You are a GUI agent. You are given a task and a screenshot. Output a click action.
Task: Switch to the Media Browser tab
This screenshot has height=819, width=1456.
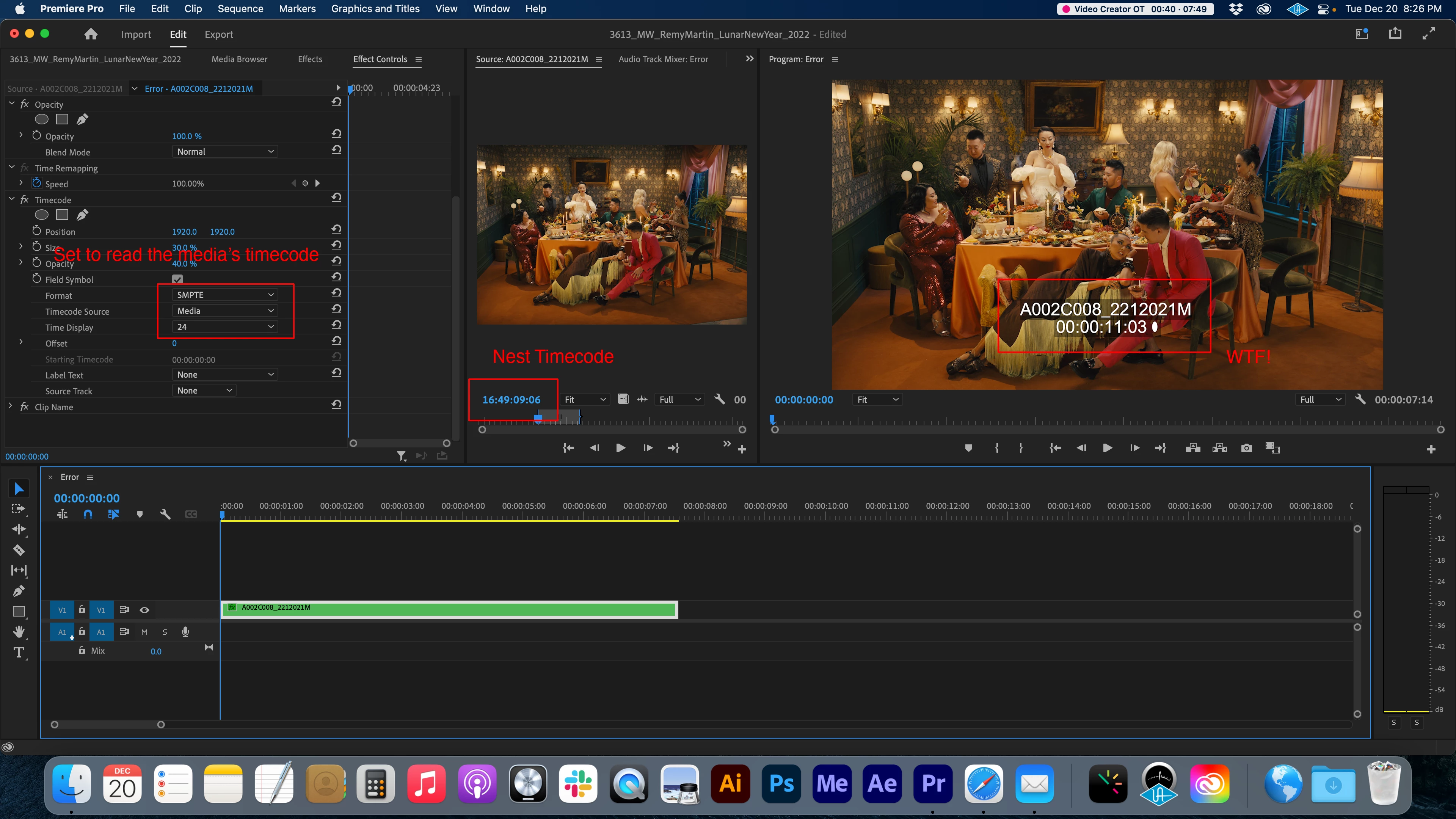coord(239,60)
